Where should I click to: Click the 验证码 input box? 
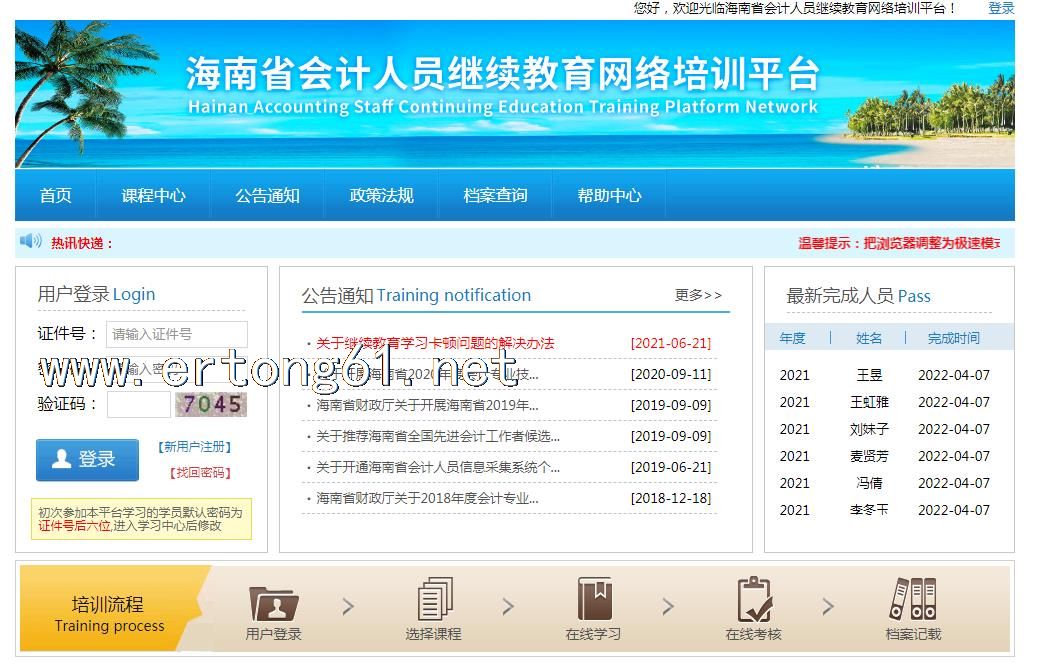[x=138, y=404]
